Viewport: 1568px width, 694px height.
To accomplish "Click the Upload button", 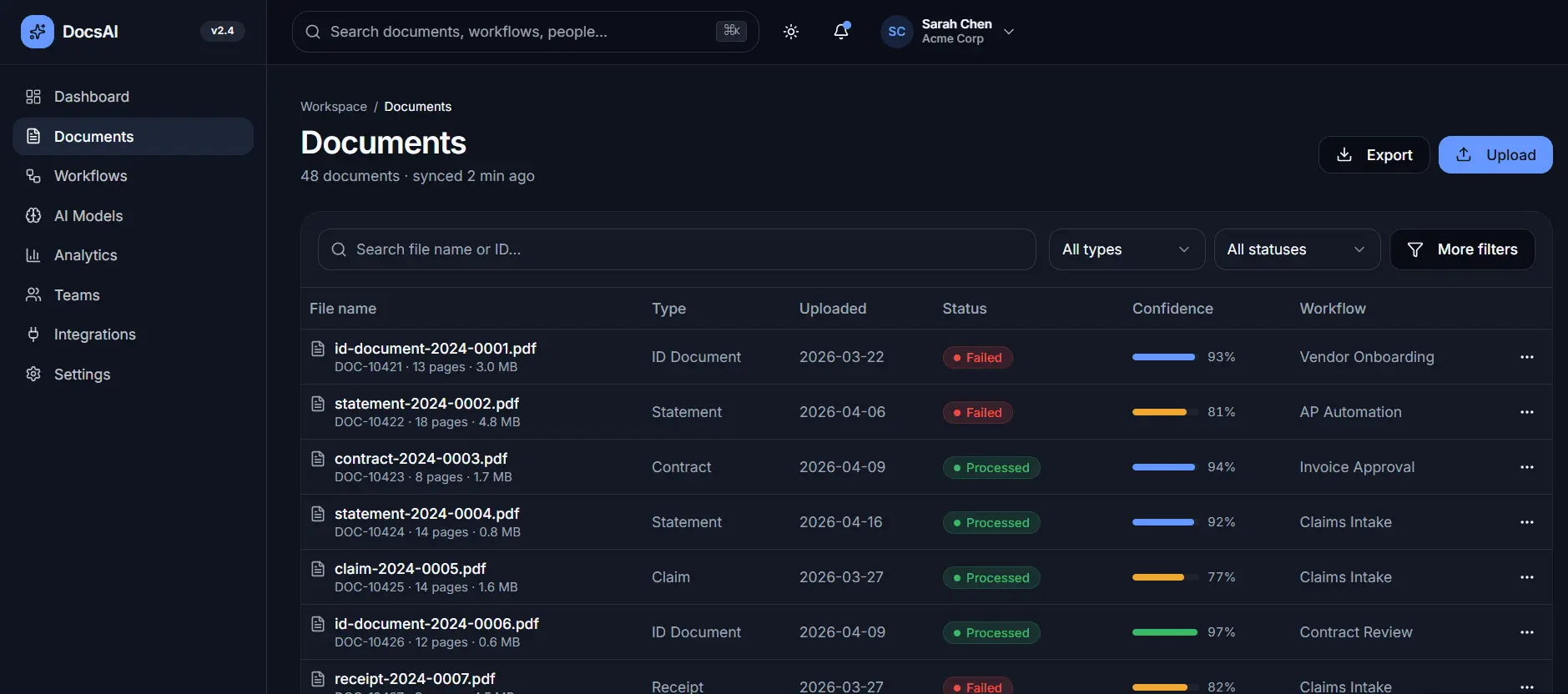I will coord(1495,155).
